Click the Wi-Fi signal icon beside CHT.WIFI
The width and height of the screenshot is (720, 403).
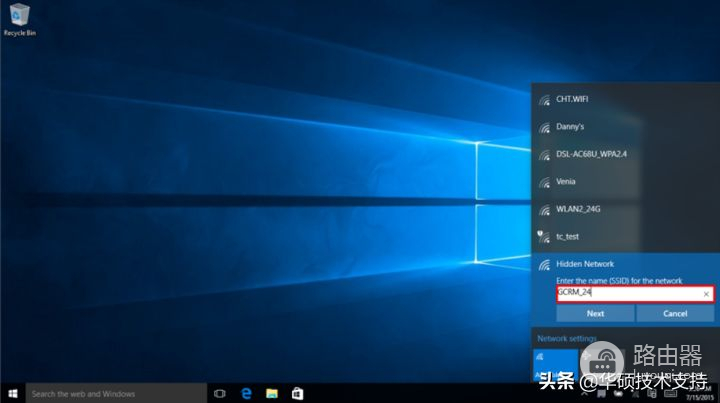tap(544, 100)
